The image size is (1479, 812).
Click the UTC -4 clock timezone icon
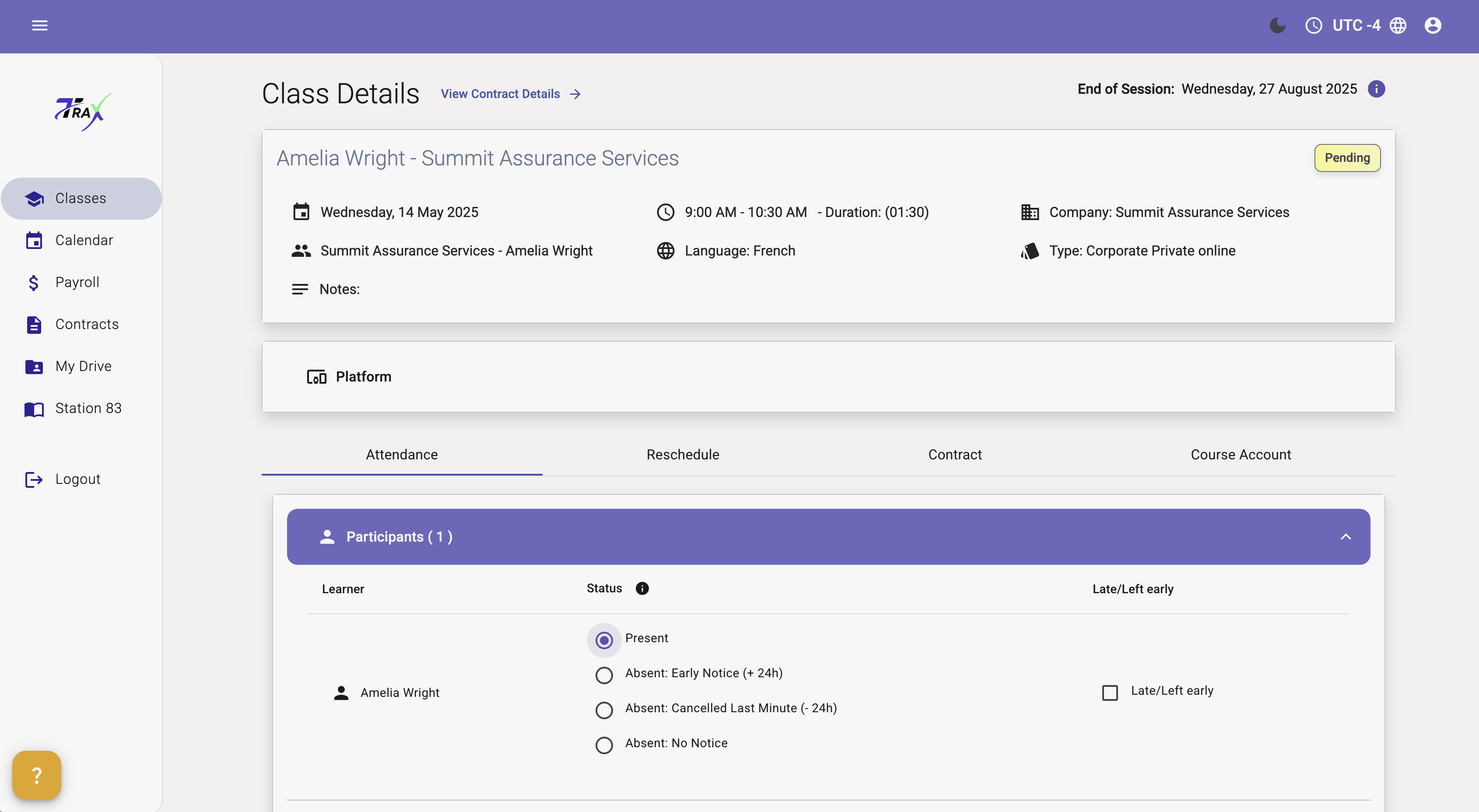(1313, 25)
